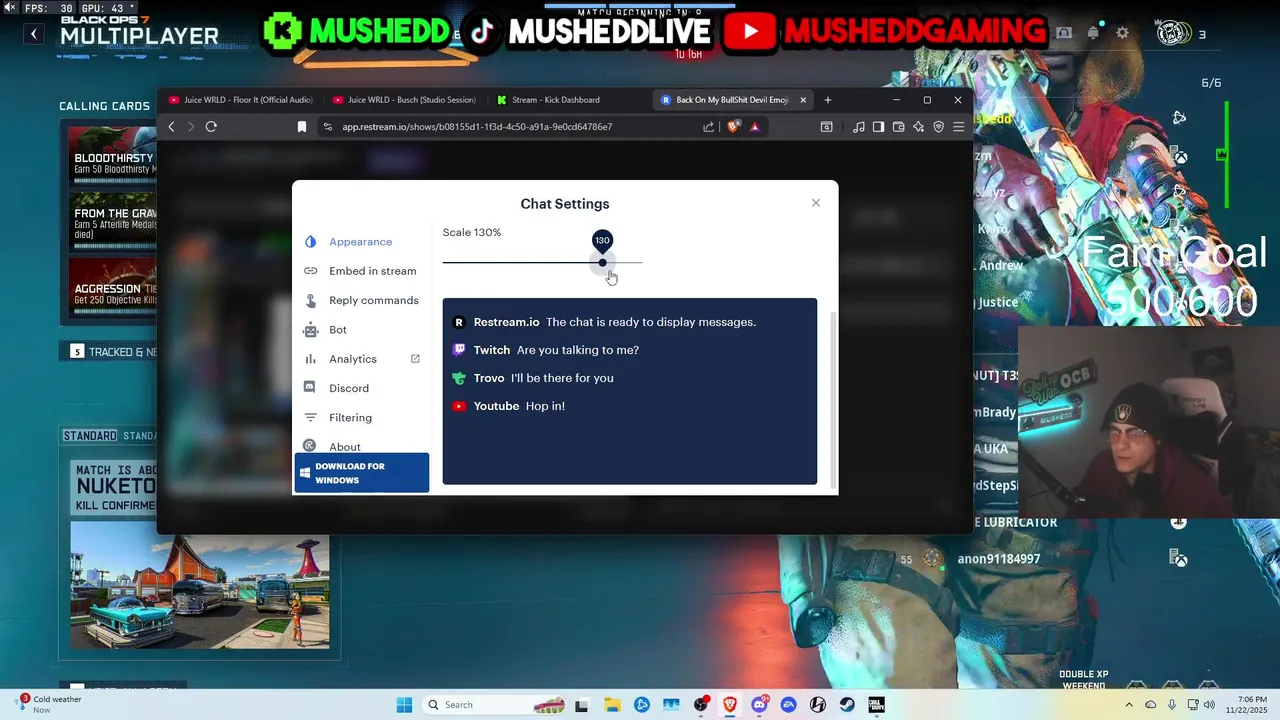Click the Youtube 'Hop in!' preview message
Screen dimensions: 1280x720
pos(509,406)
